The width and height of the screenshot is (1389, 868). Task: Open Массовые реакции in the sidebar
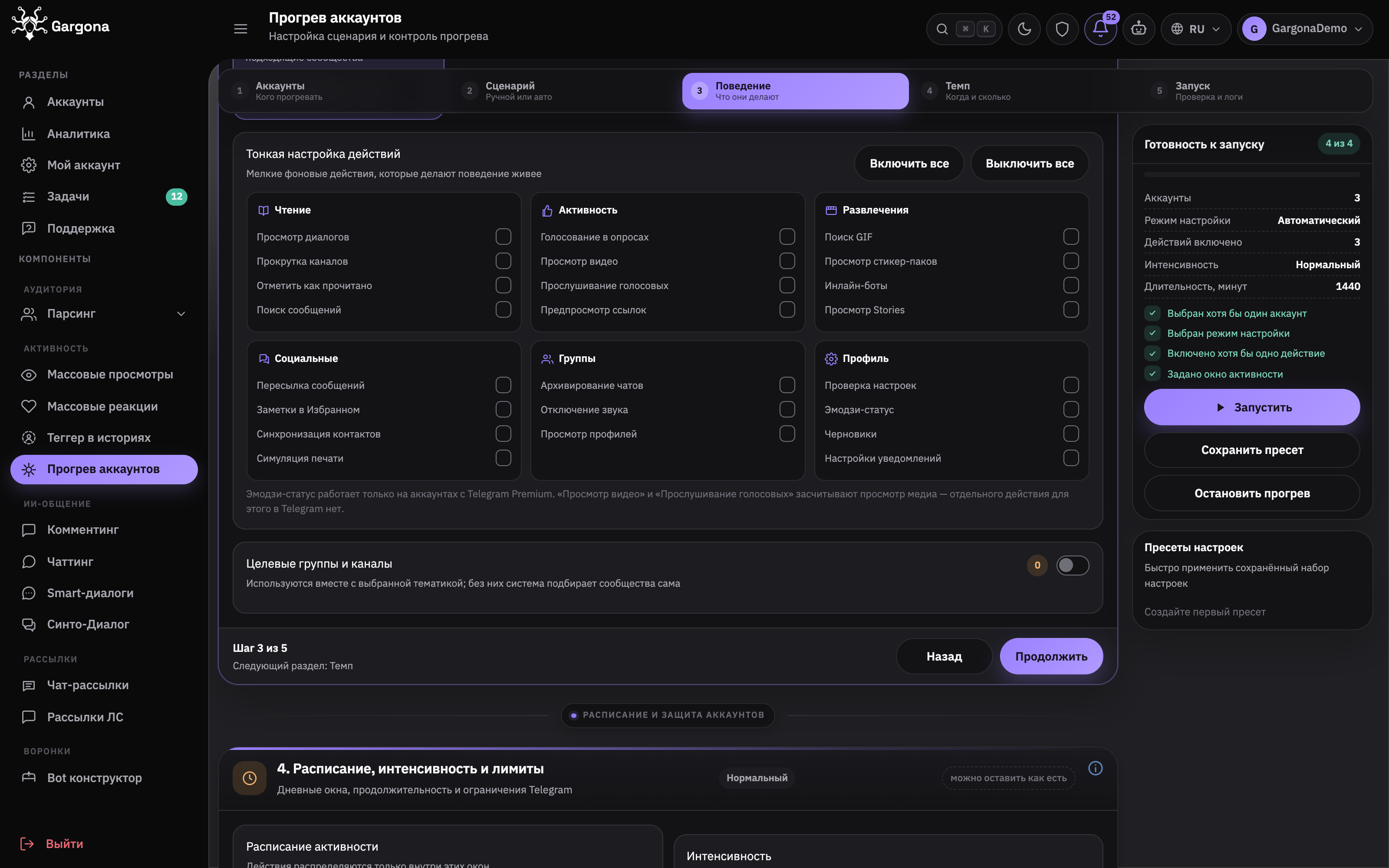(x=104, y=407)
